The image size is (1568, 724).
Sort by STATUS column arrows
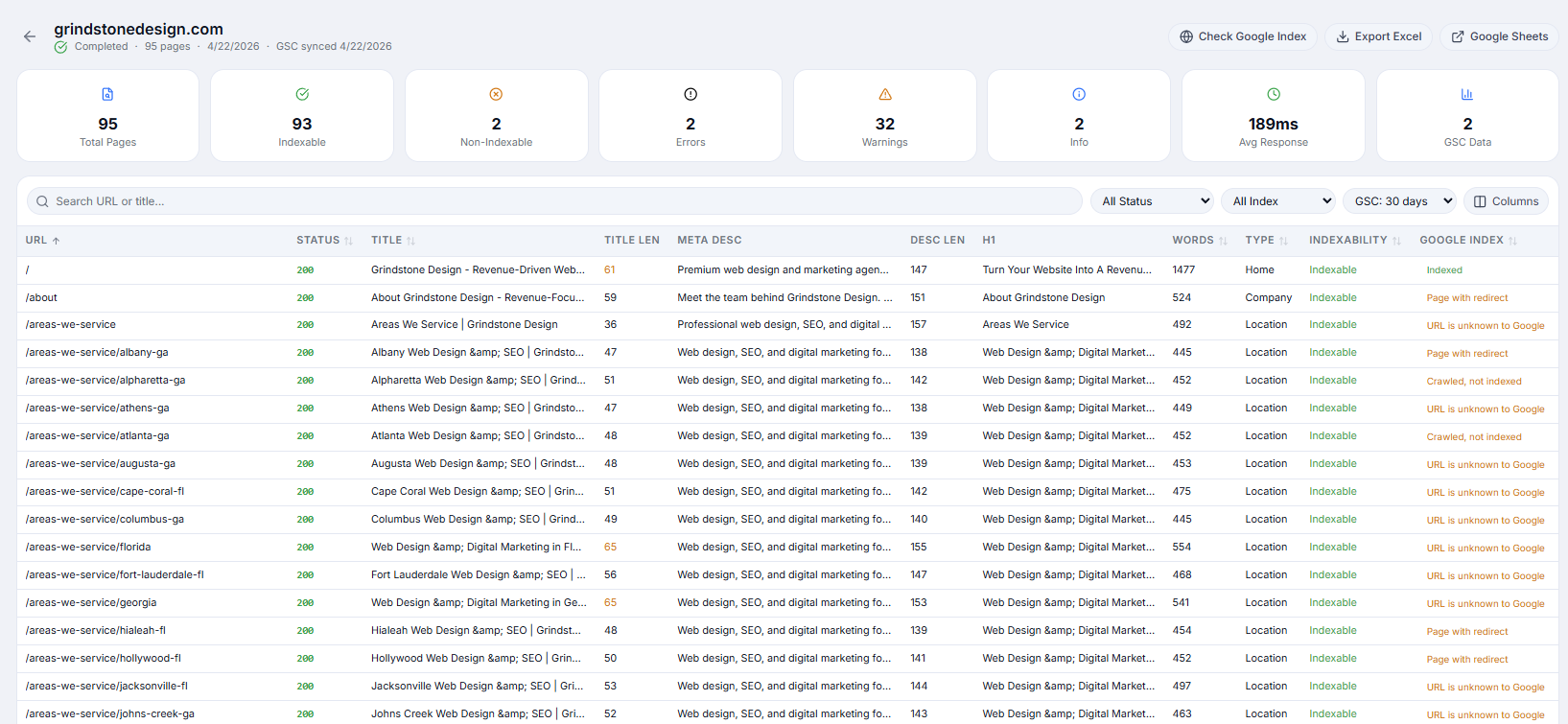click(x=349, y=241)
